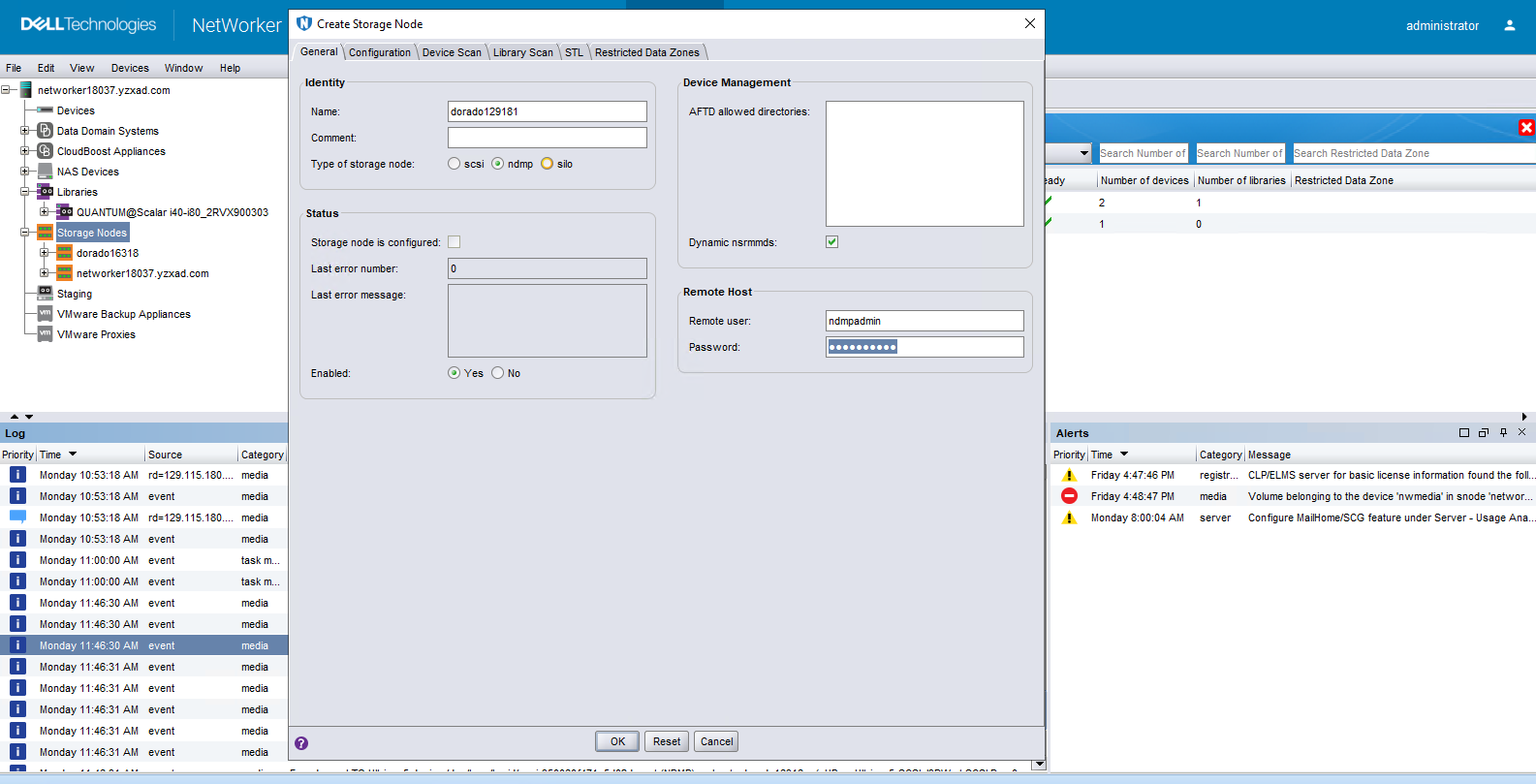
Task: Expand the CloudBoost Appliances node
Action: tap(25, 151)
